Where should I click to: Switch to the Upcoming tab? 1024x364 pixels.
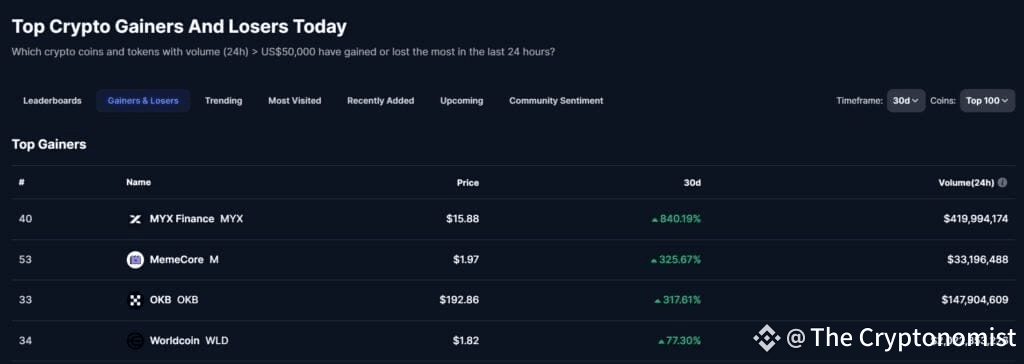(x=462, y=101)
